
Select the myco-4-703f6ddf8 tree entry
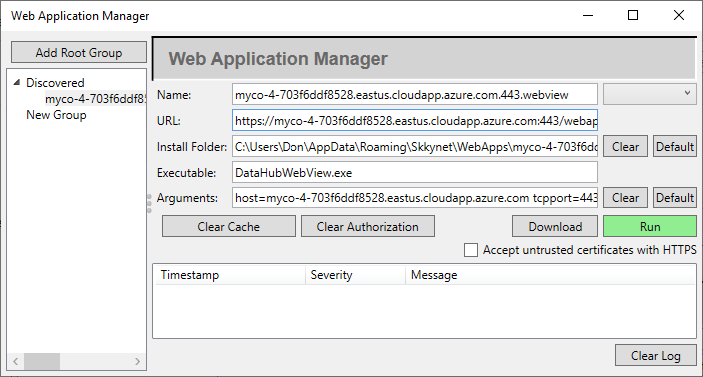pos(95,99)
